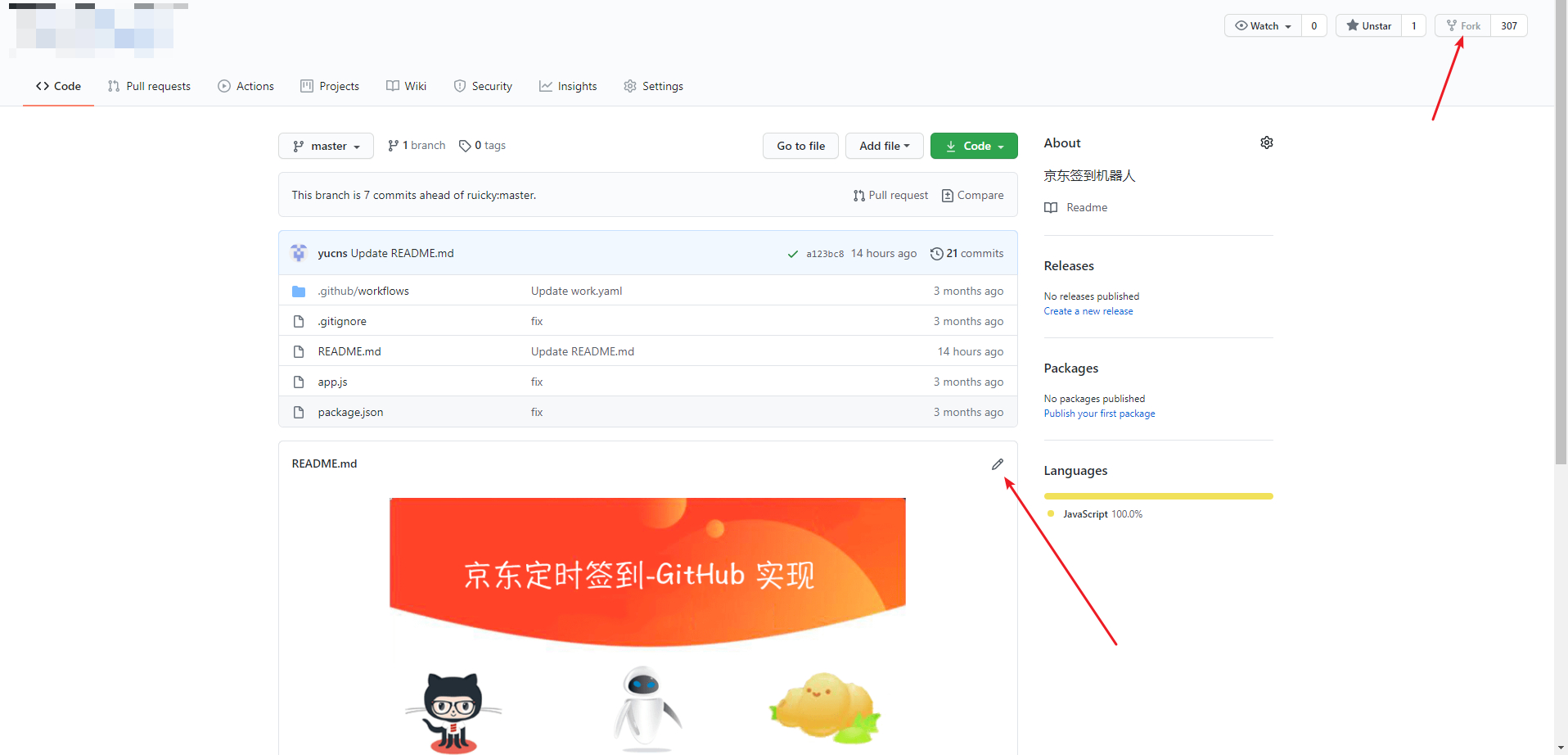Image resolution: width=1568 pixels, height=755 pixels.
Task: Open the Packages heading link
Action: click(x=1070, y=368)
